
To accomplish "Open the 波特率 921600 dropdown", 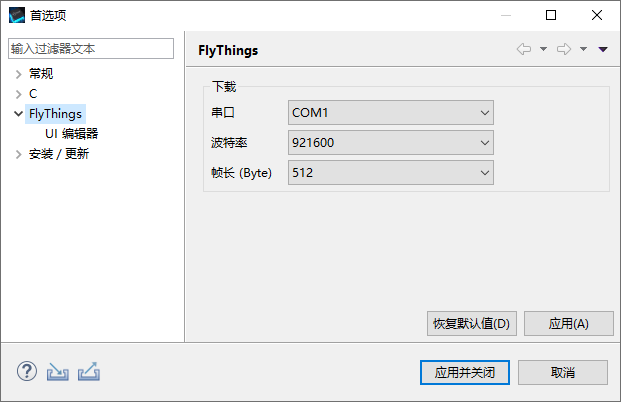I will click(x=391, y=143).
